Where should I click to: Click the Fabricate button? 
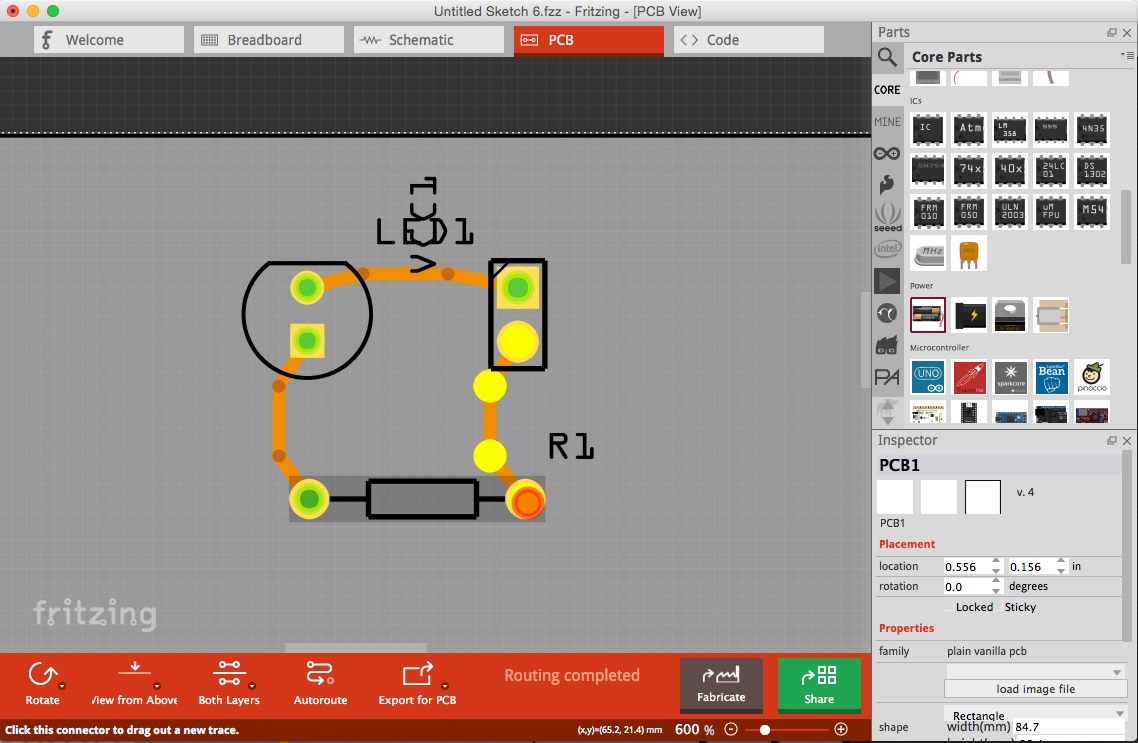721,684
